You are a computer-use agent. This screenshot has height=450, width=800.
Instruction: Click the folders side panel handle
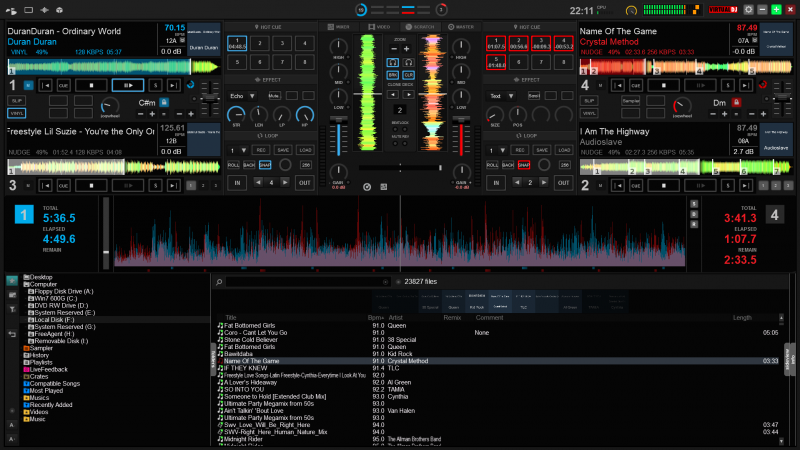213,359
